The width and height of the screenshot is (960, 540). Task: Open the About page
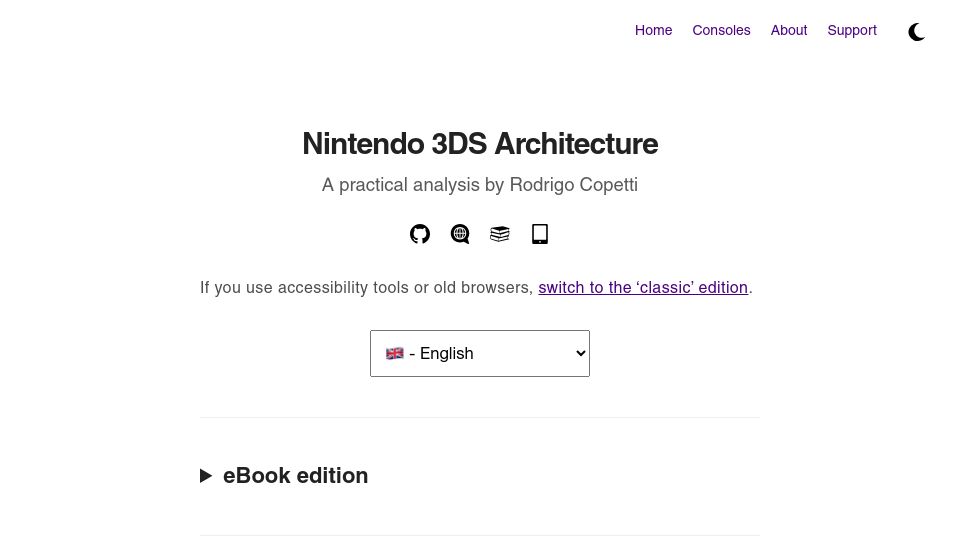[x=789, y=30]
